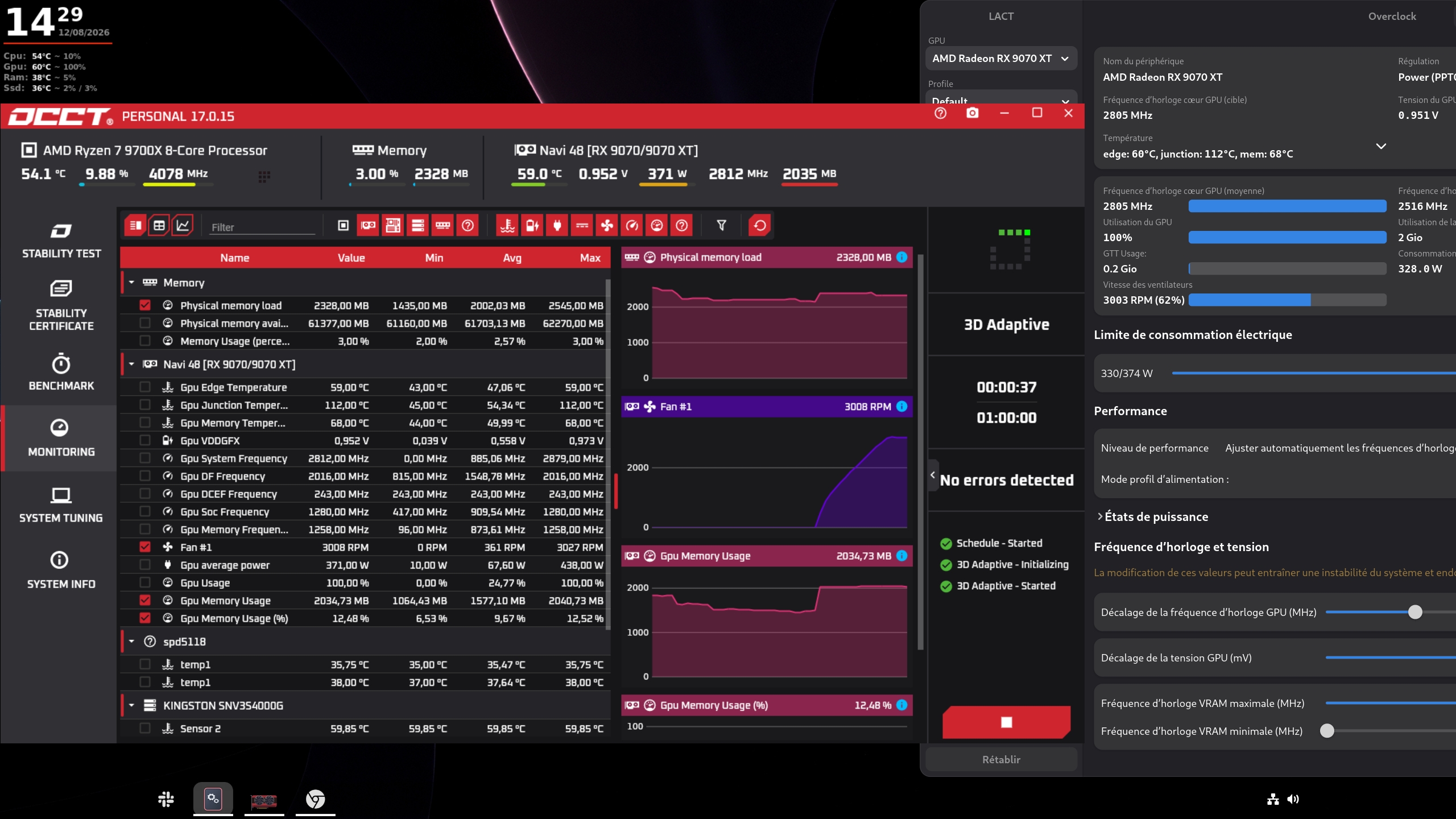Uncheck the Gpu Memory Usage MB checkbox
This screenshot has height=819, width=1456.
point(145,600)
